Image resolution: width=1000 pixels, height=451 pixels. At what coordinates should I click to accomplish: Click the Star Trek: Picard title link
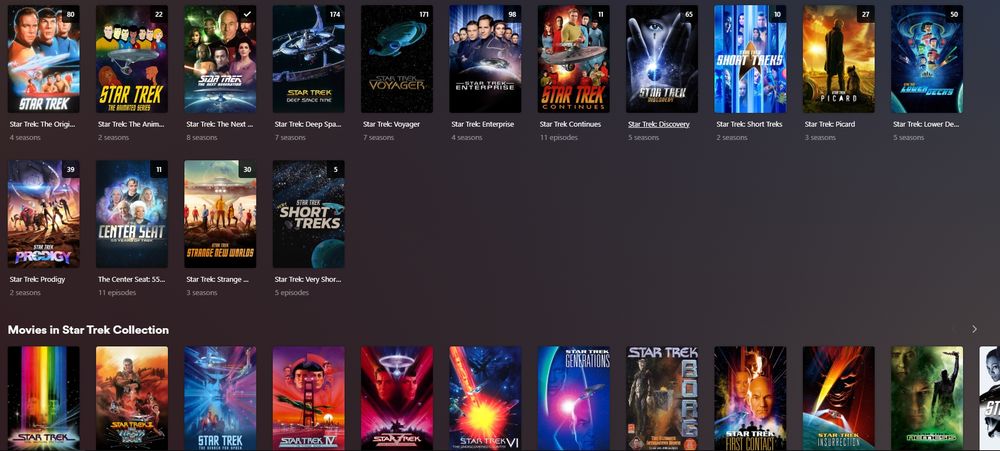830,124
